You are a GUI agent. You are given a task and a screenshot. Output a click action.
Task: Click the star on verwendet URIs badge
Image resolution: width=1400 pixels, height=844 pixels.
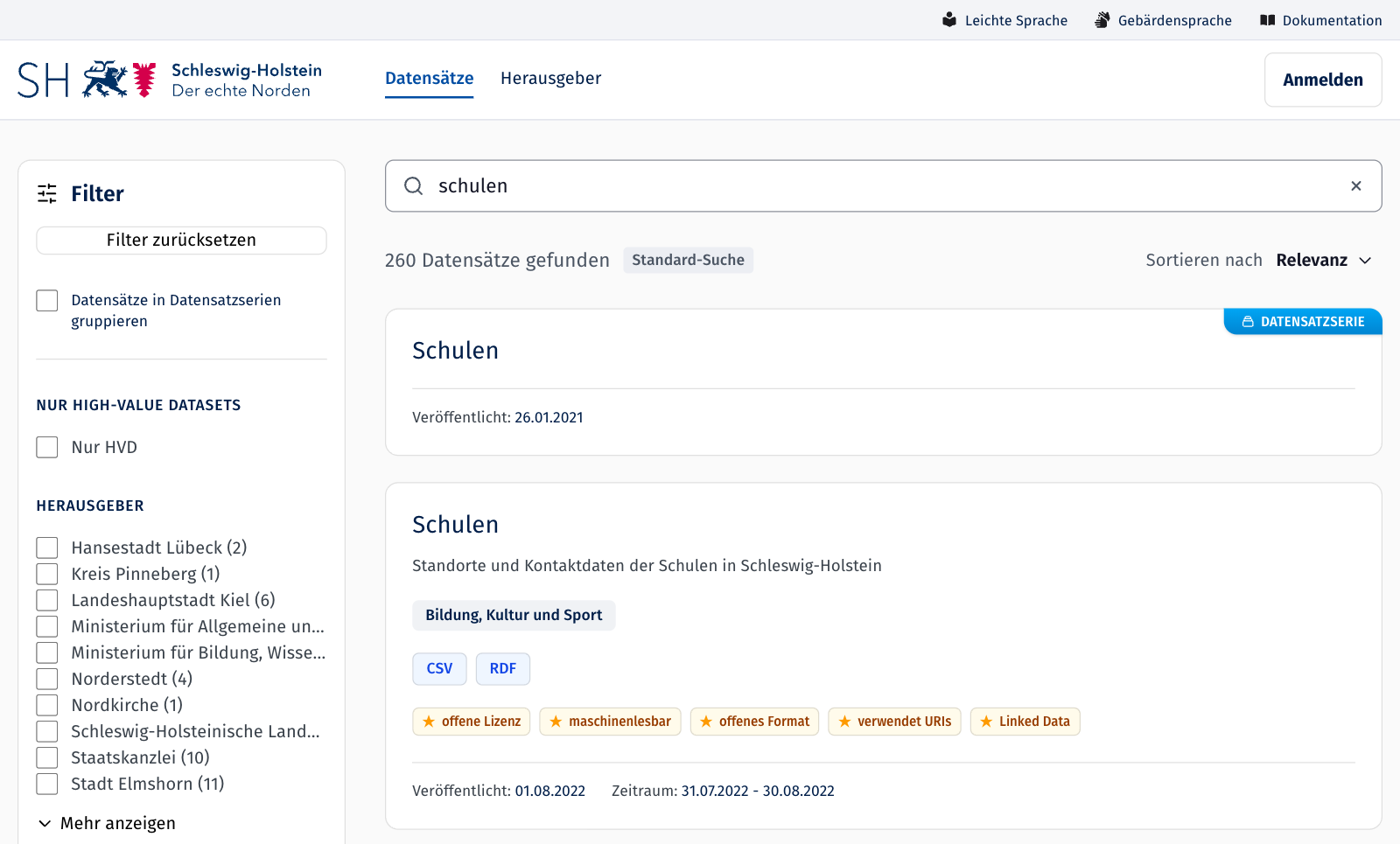tap(844, 722)
